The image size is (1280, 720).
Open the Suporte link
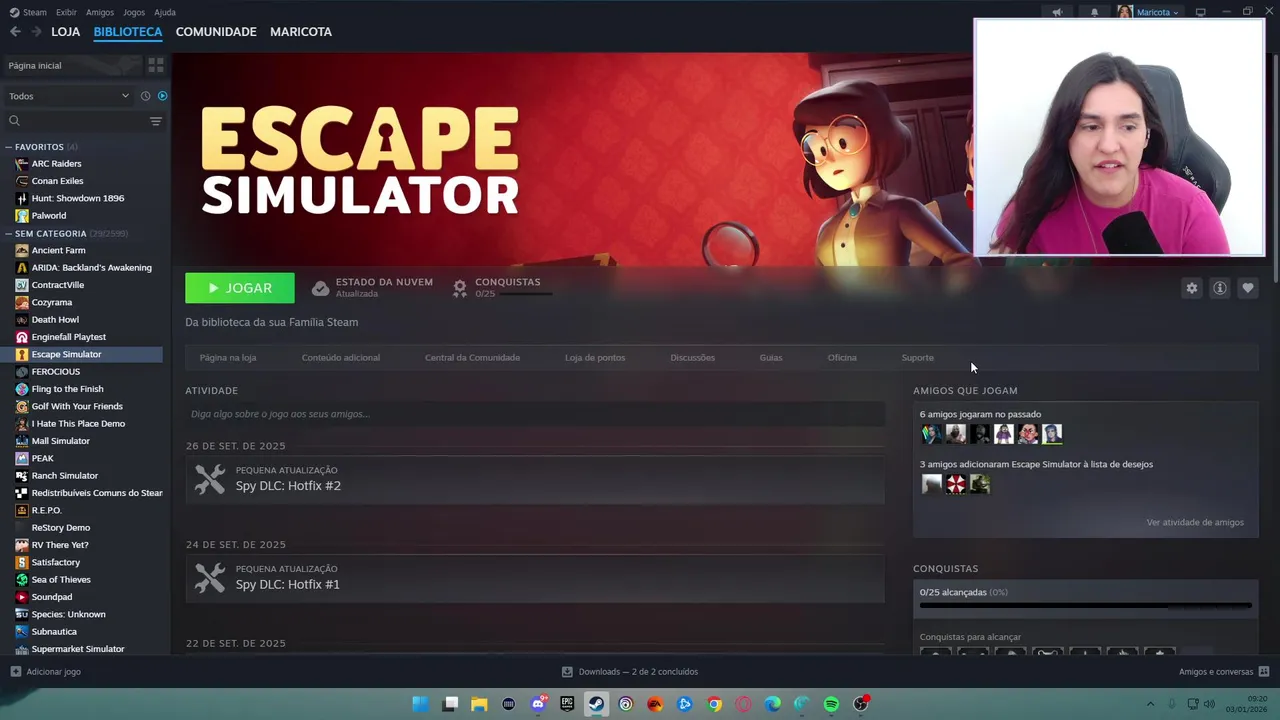coord(917,357)
